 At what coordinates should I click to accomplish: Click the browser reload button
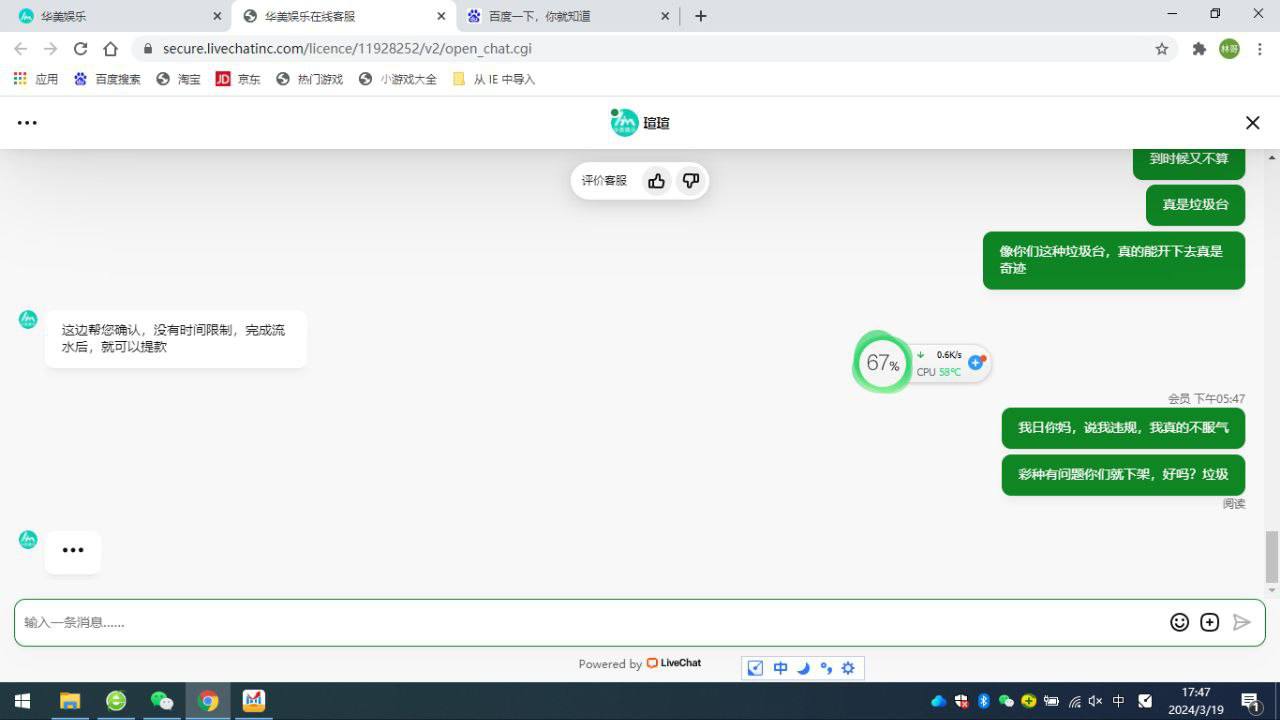tap(81, 49)
